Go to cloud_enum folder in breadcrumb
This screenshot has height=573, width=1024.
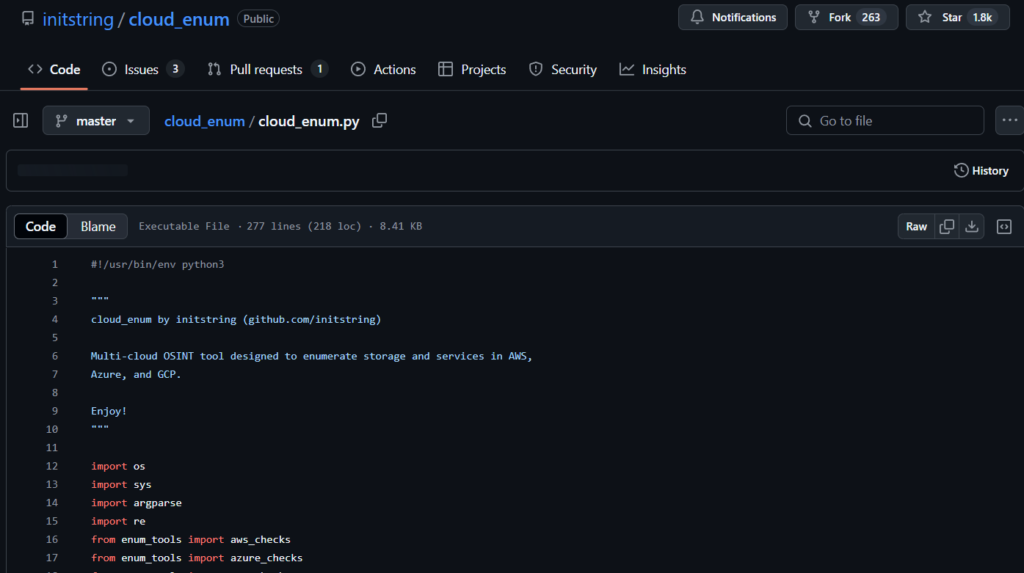(204, 121)
